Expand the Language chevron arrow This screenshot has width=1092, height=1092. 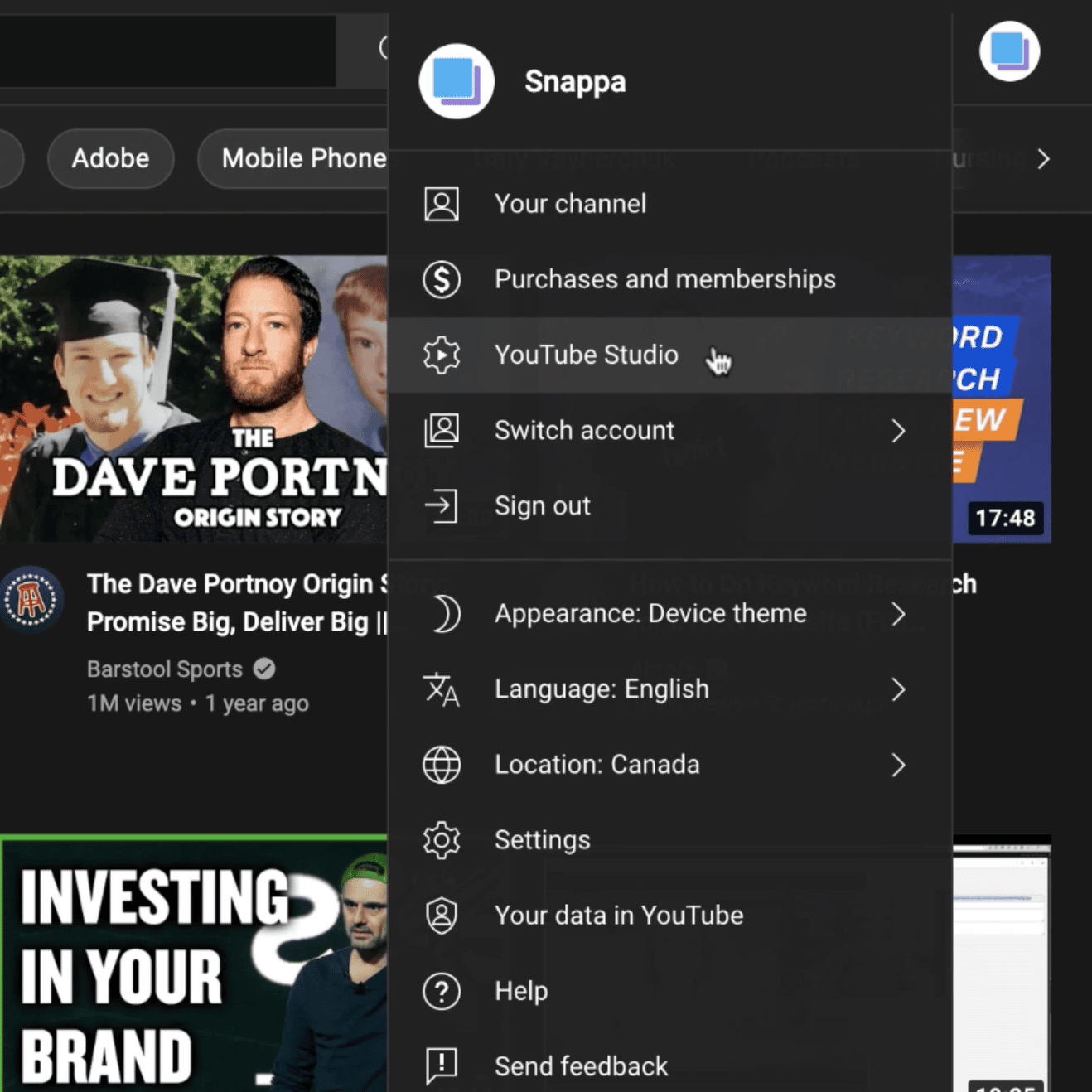click(x=899, y=689)
